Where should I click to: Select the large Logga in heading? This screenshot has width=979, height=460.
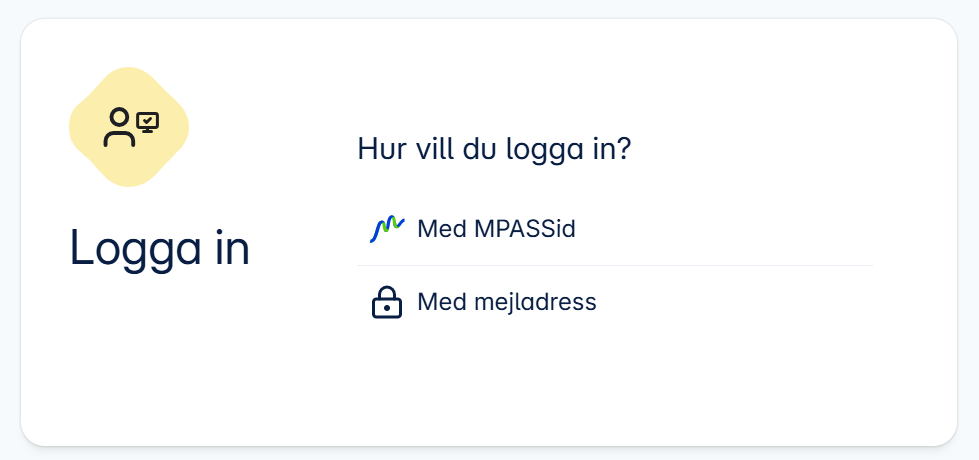click(x=160, y=248)
